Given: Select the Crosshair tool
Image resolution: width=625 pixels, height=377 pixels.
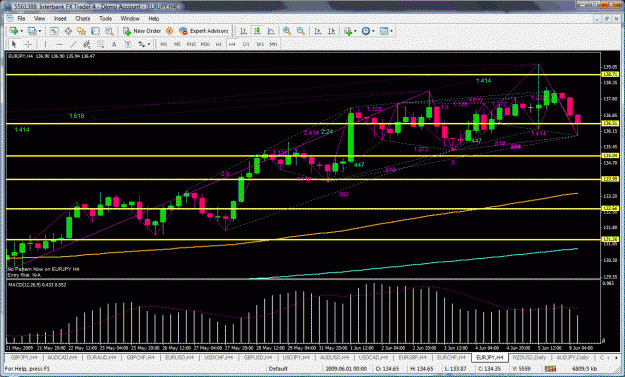Looking at the screenshot, I should pyautogui.click(x=28, y=44).
